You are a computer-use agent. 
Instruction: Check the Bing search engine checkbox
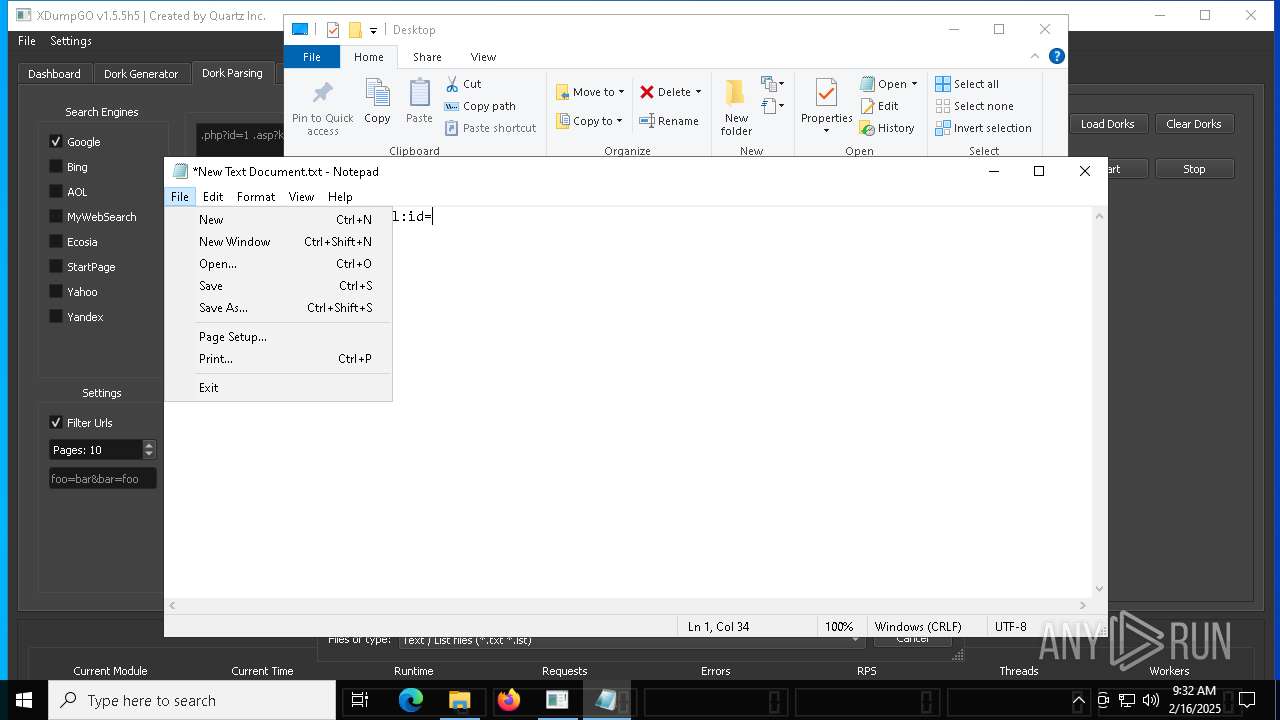56,167
